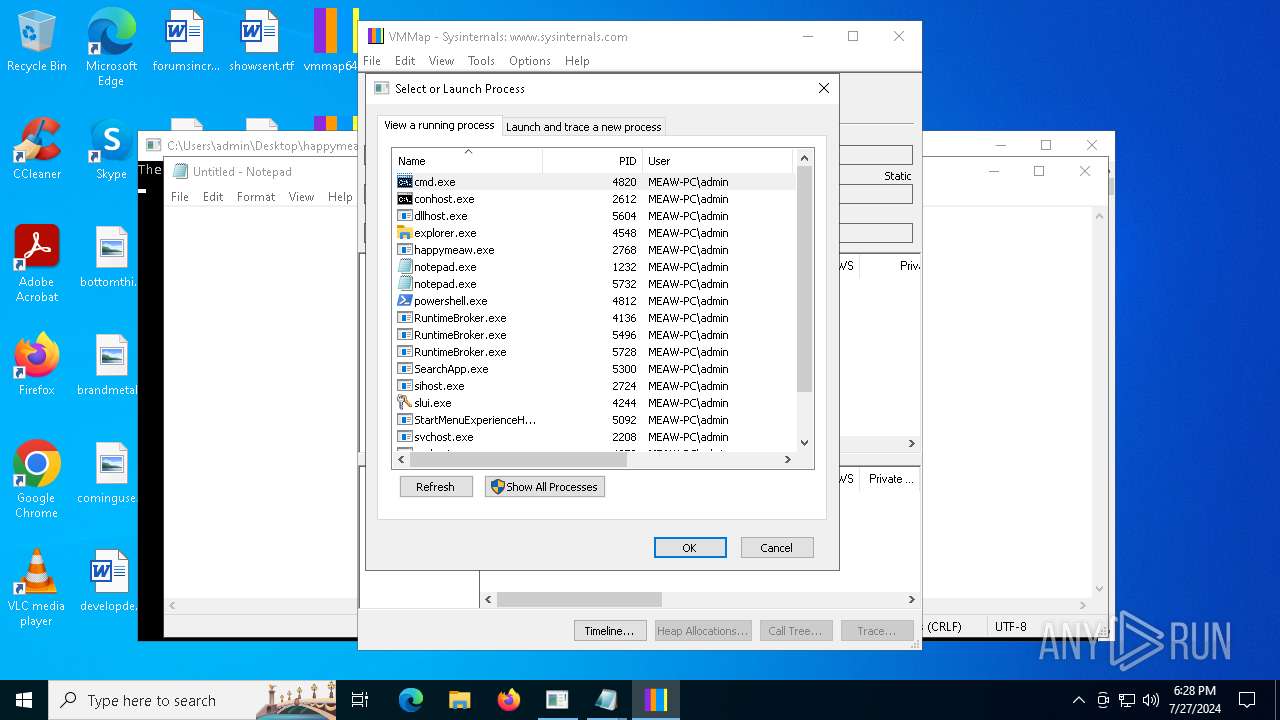1280x720 pixels.
Task: Select the svchost.exe row
Action: pyautogui.click(x=595, y=437)
